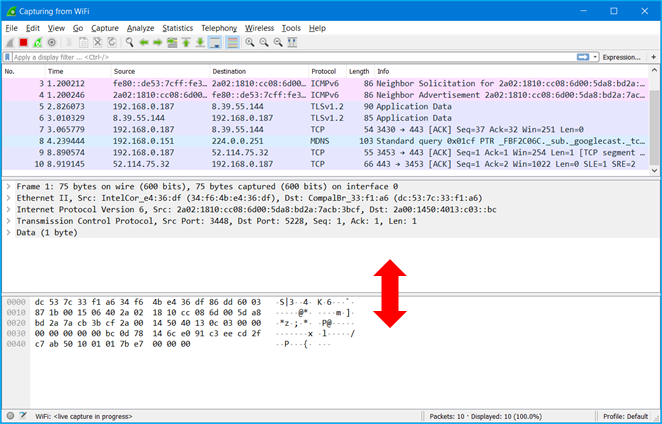Add a display filter button with plus

(654, 57)
